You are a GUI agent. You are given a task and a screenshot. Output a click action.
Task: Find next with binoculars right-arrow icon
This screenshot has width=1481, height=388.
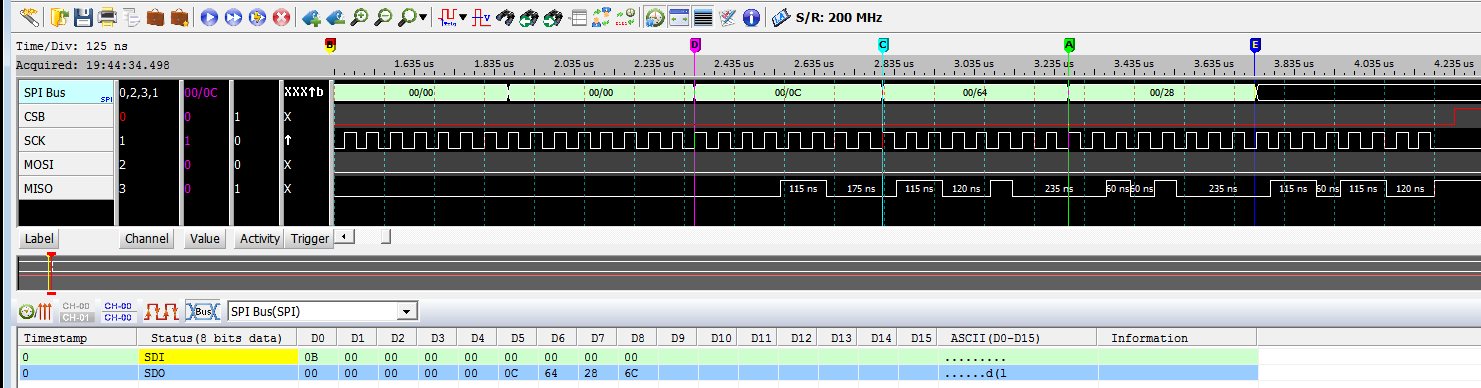coord(553,17)
